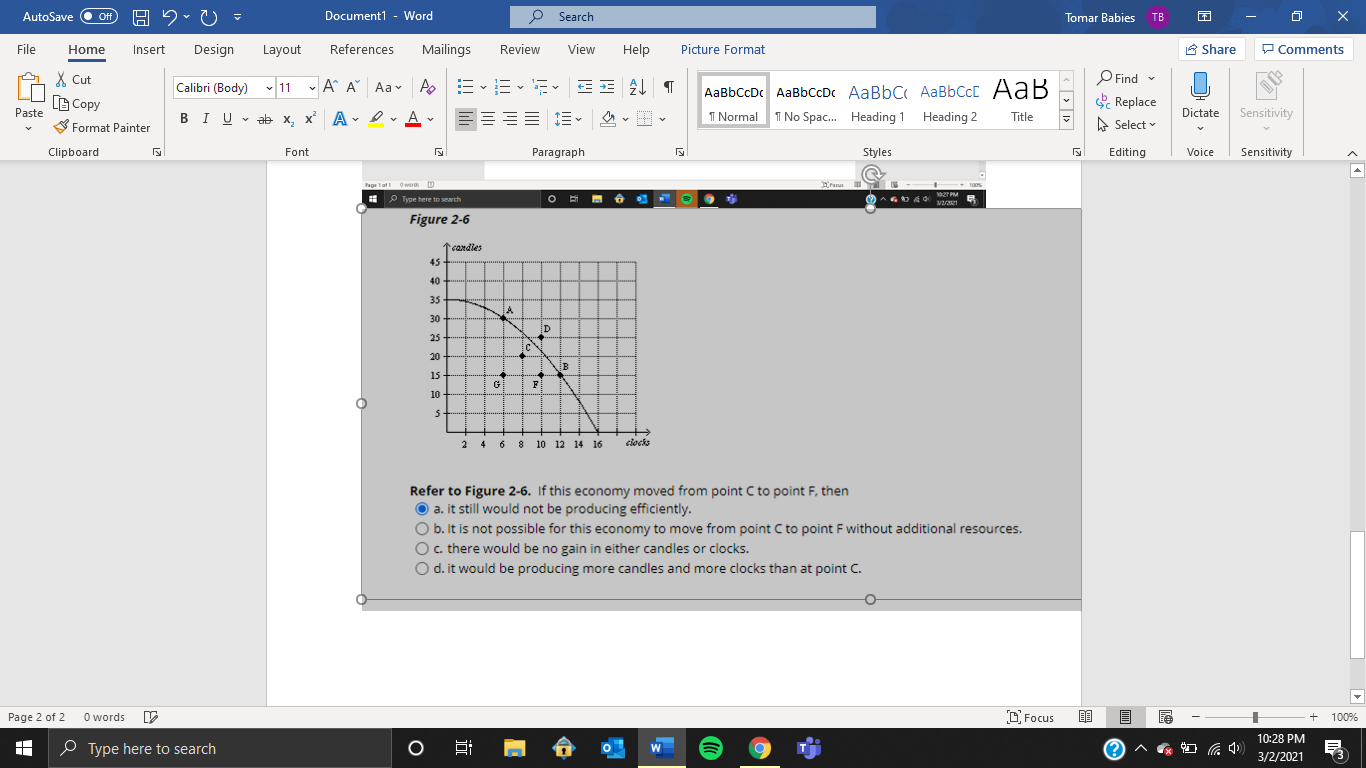Viewport: 1366px width, 768px height.
Task: Select center alignment
Action: 488,118
